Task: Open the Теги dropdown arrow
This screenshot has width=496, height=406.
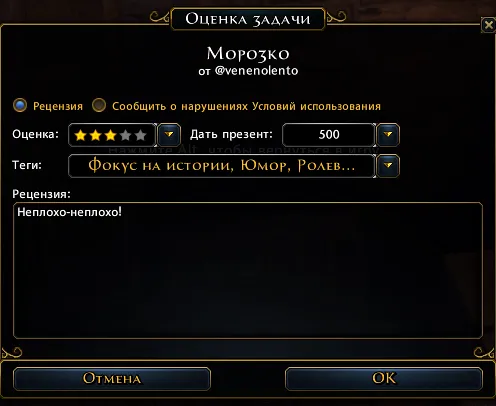Action: (388, 166)
